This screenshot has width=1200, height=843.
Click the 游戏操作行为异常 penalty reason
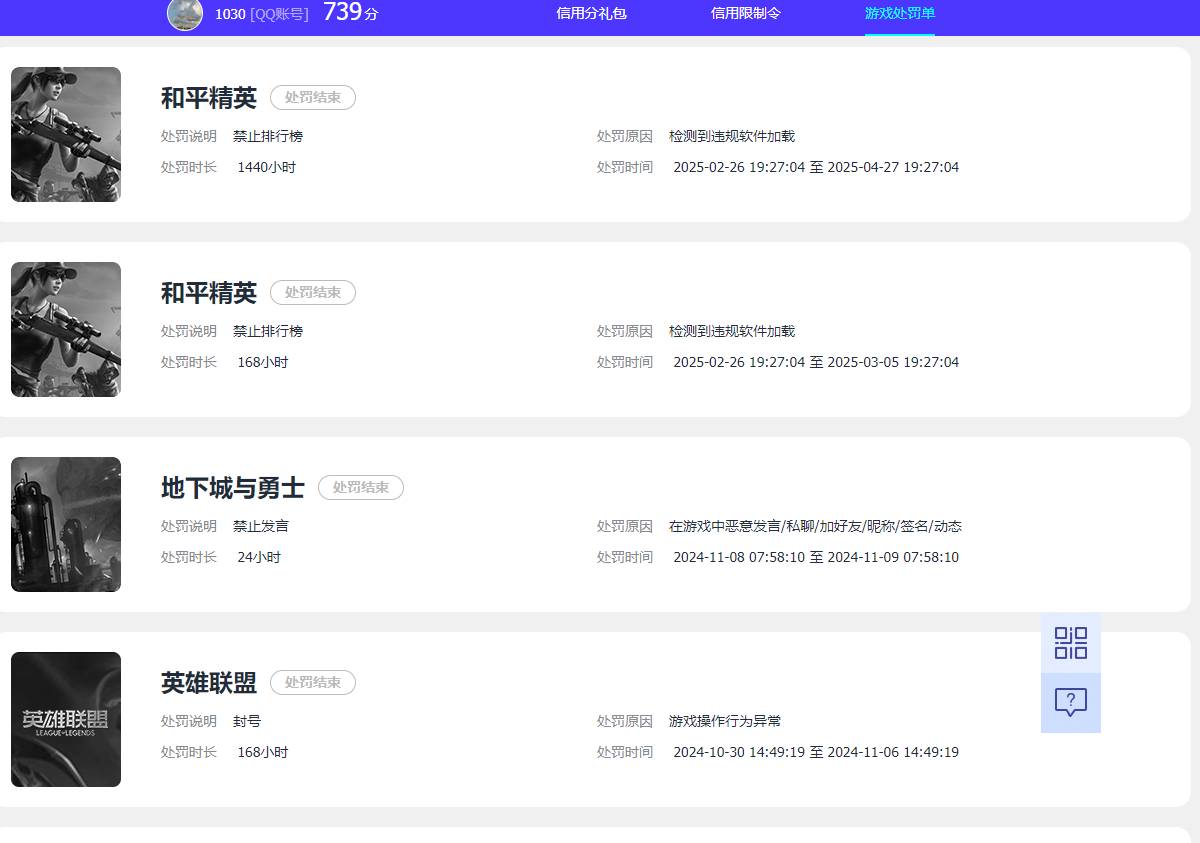click(x=724, y=721)
